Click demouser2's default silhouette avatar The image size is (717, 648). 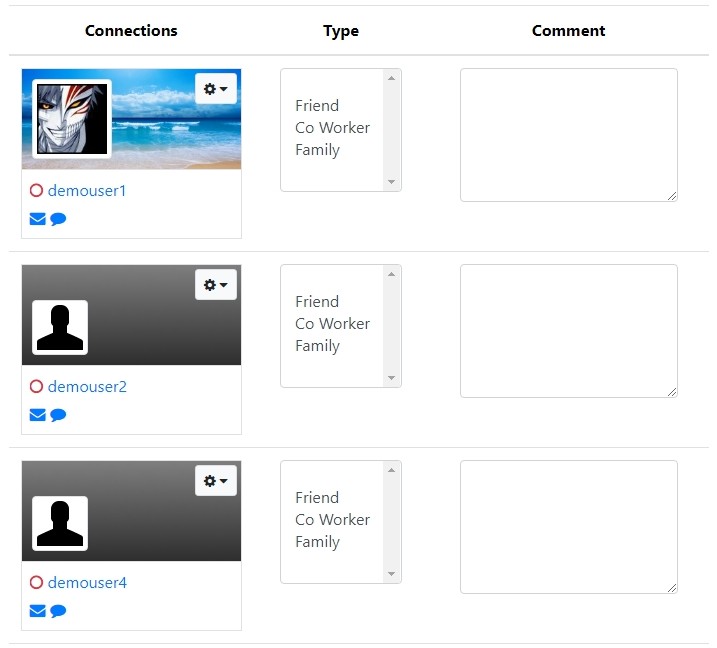tap(60, 327)
